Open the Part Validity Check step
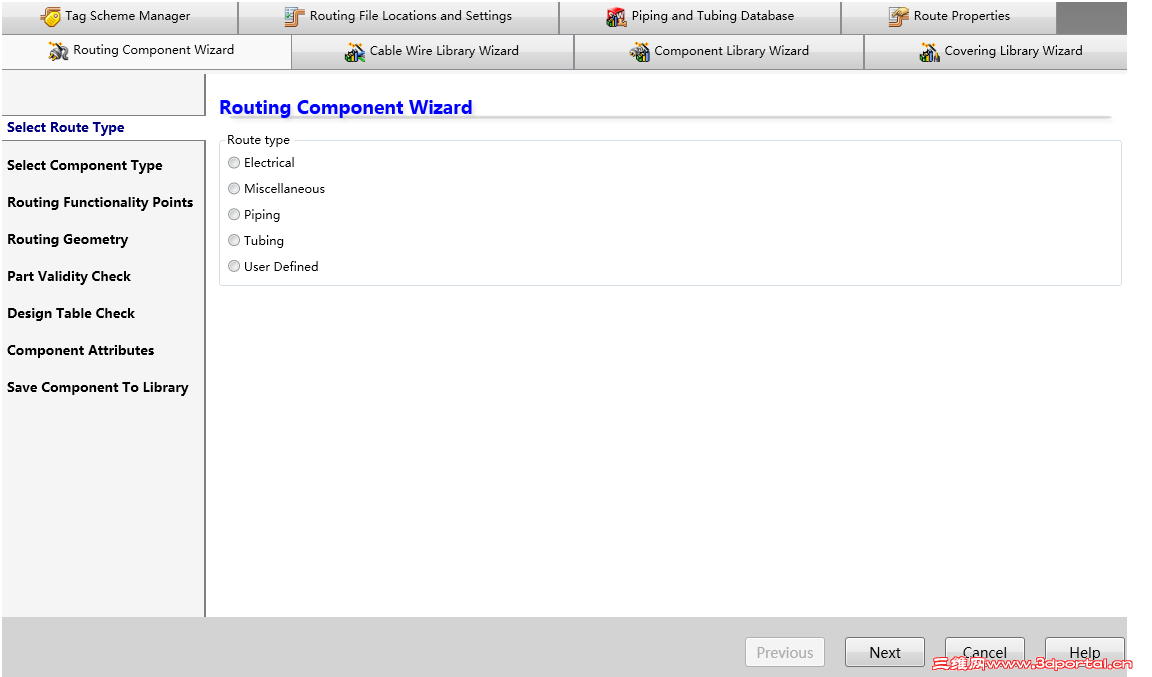Image resolution: width=1152 pixels, height=677 pixels. [69, 276]
